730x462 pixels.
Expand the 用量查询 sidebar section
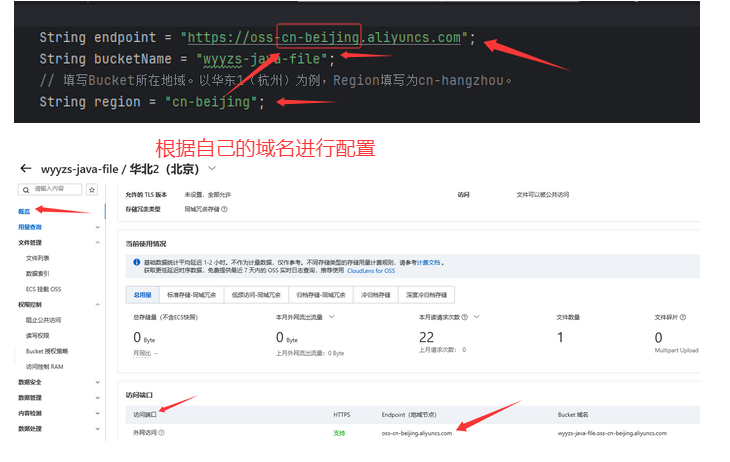pyautogui.click(x=98, y=227)
